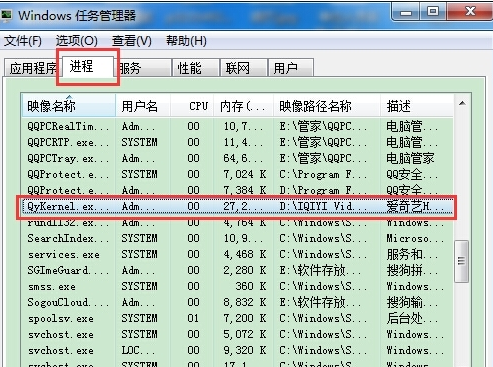Click the 7,200 K memory value

click(x=245, y=318)
